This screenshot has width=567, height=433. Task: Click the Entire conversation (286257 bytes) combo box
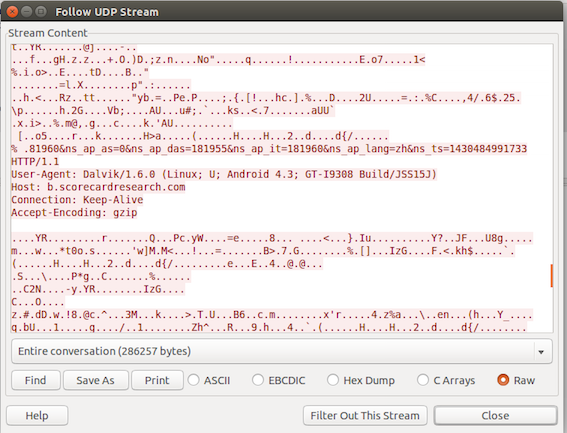(282, 351)
